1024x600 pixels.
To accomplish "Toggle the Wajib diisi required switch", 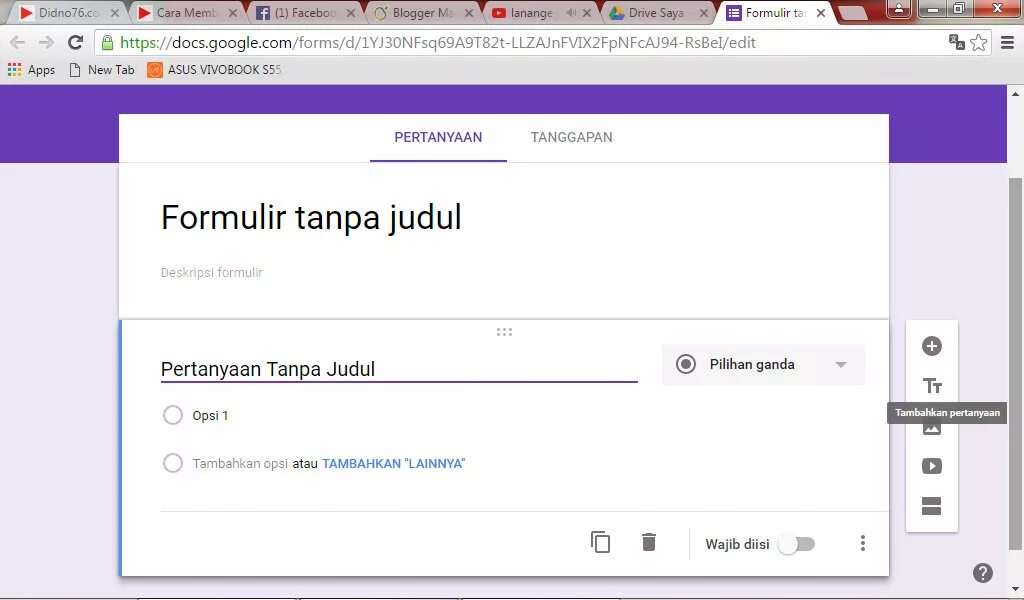I will pyautogui.click(x=797, y=544).
